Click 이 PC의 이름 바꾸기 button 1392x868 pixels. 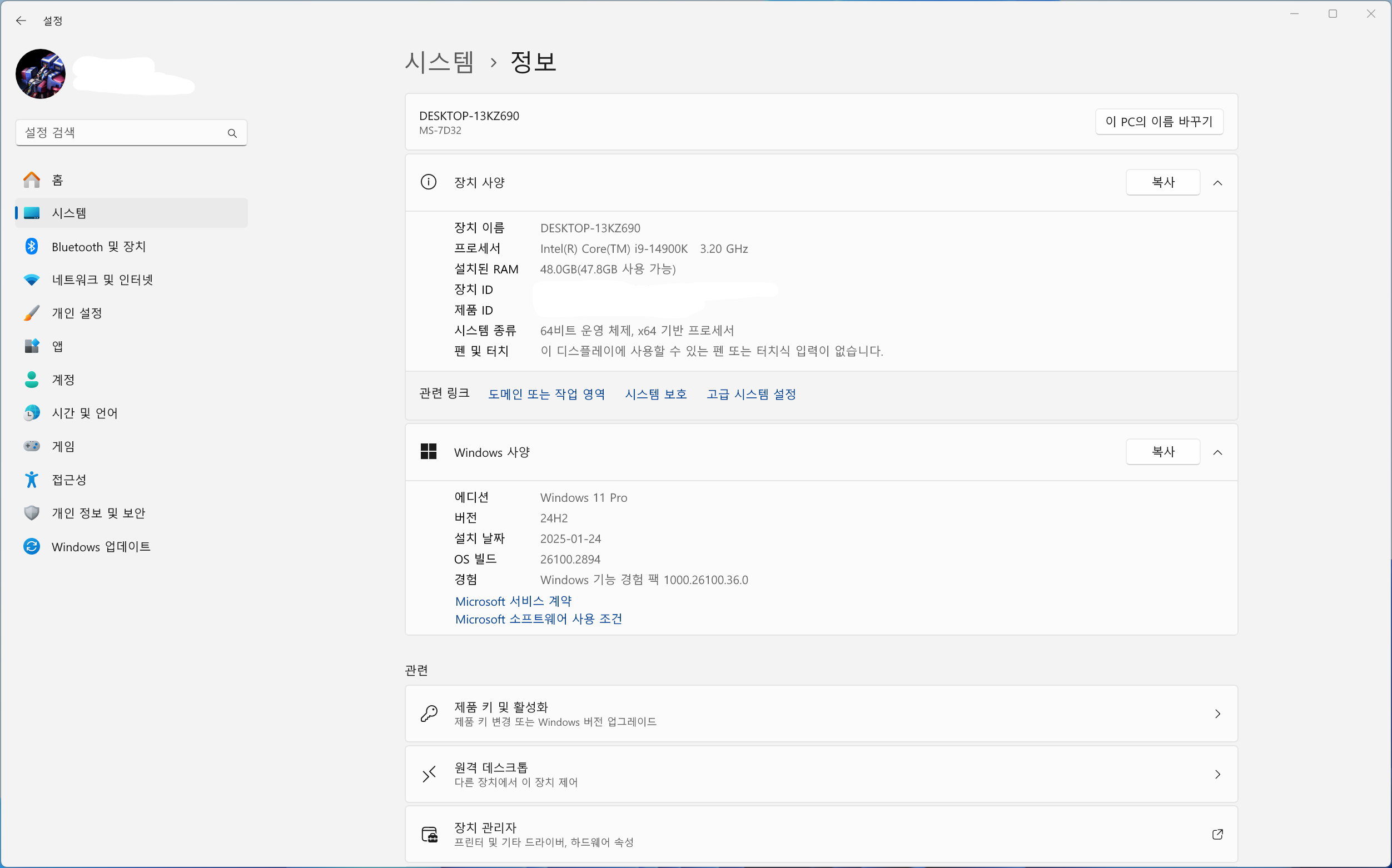click(1159, 122)
